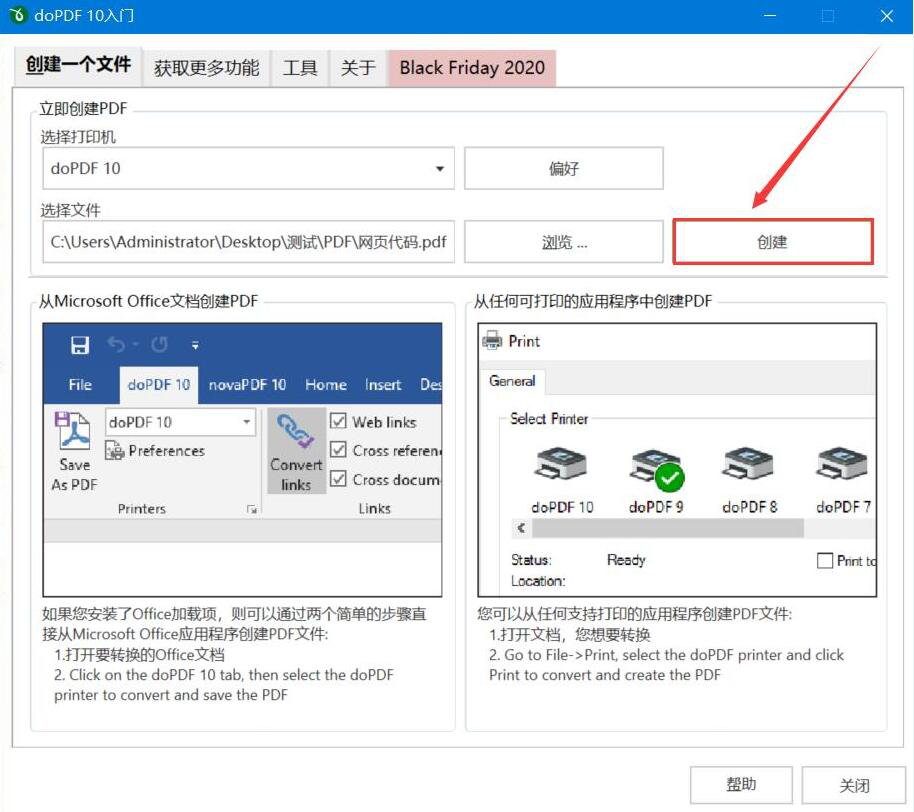Click the '1.打开文档，您想要转换' step text
Viewport: 914px width, 812px height.
570,634
